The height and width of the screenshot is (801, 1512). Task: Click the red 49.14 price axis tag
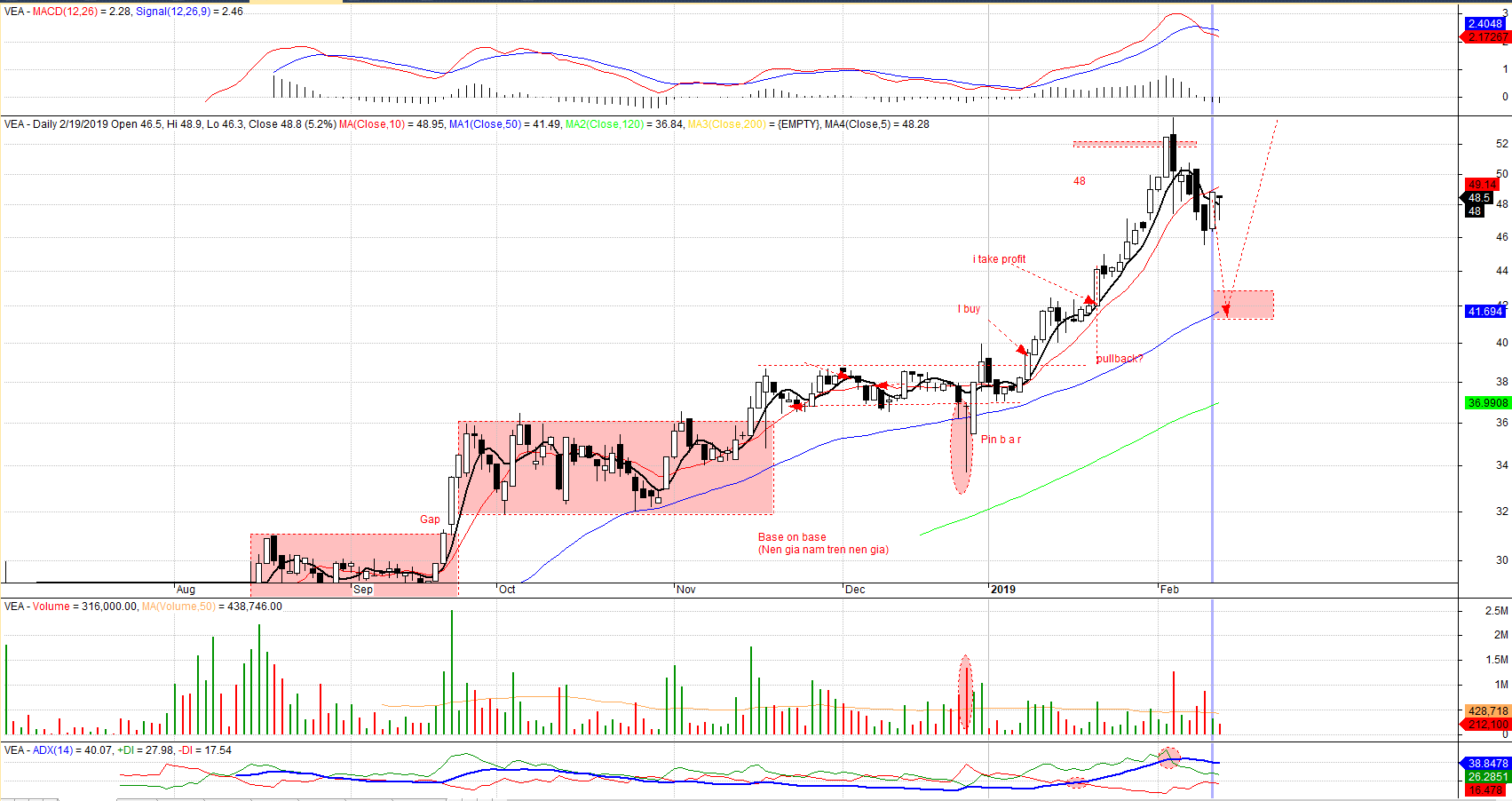pyautogui.click(x=1481, y=185)
